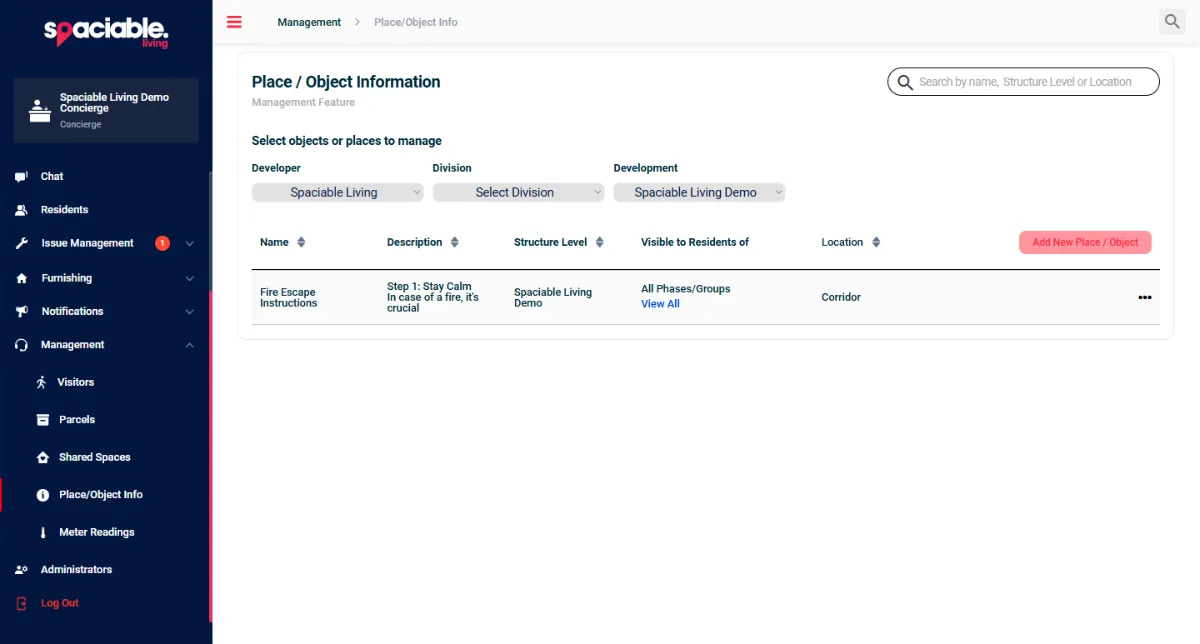Click the Furnishing house icon
This screenshot has height=644, width=1200.
tap(21, 278)
